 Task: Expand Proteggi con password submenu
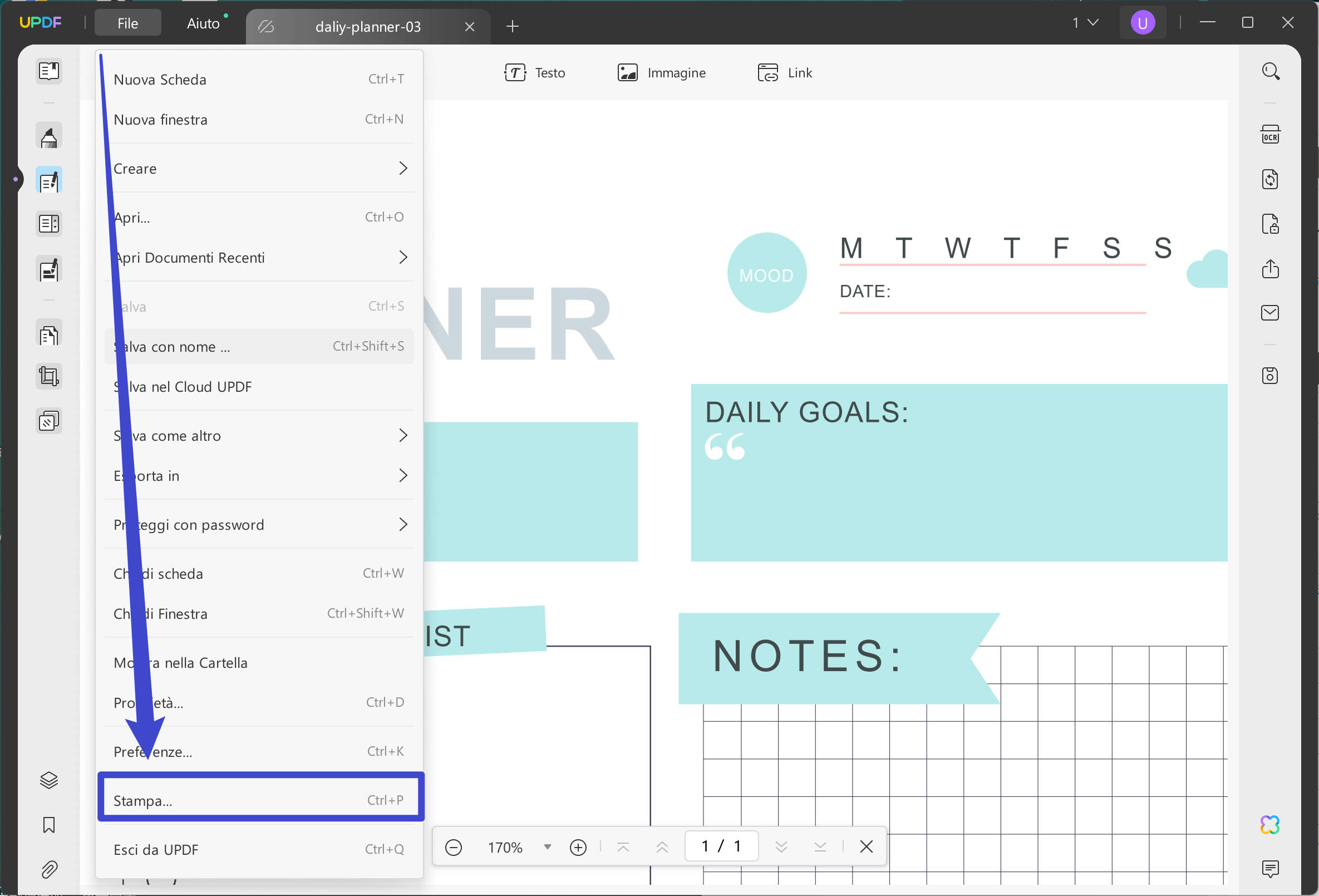[x=259, y=525]
